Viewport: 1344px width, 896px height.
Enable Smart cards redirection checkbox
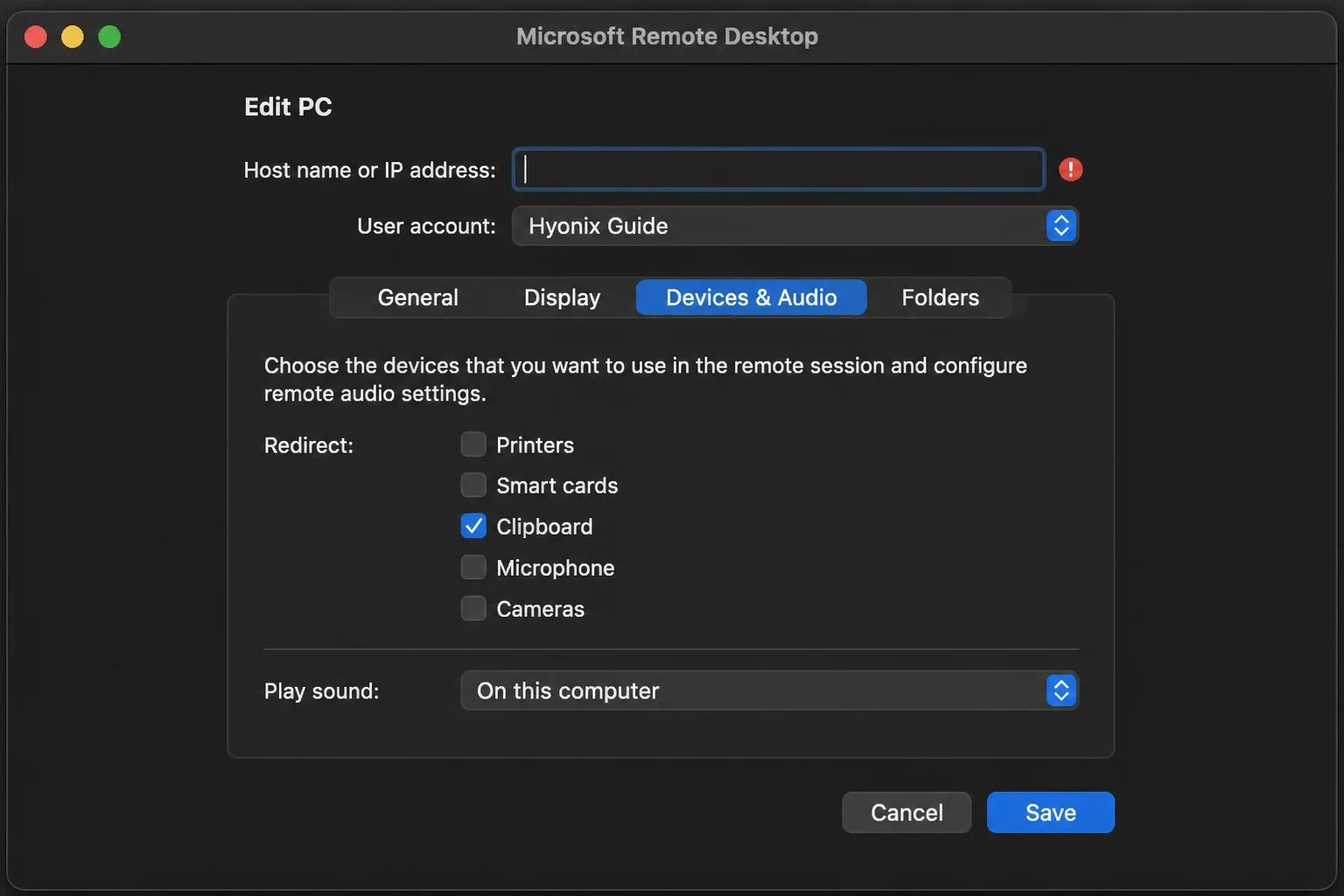pyautogui.click(x=473, y=485)
